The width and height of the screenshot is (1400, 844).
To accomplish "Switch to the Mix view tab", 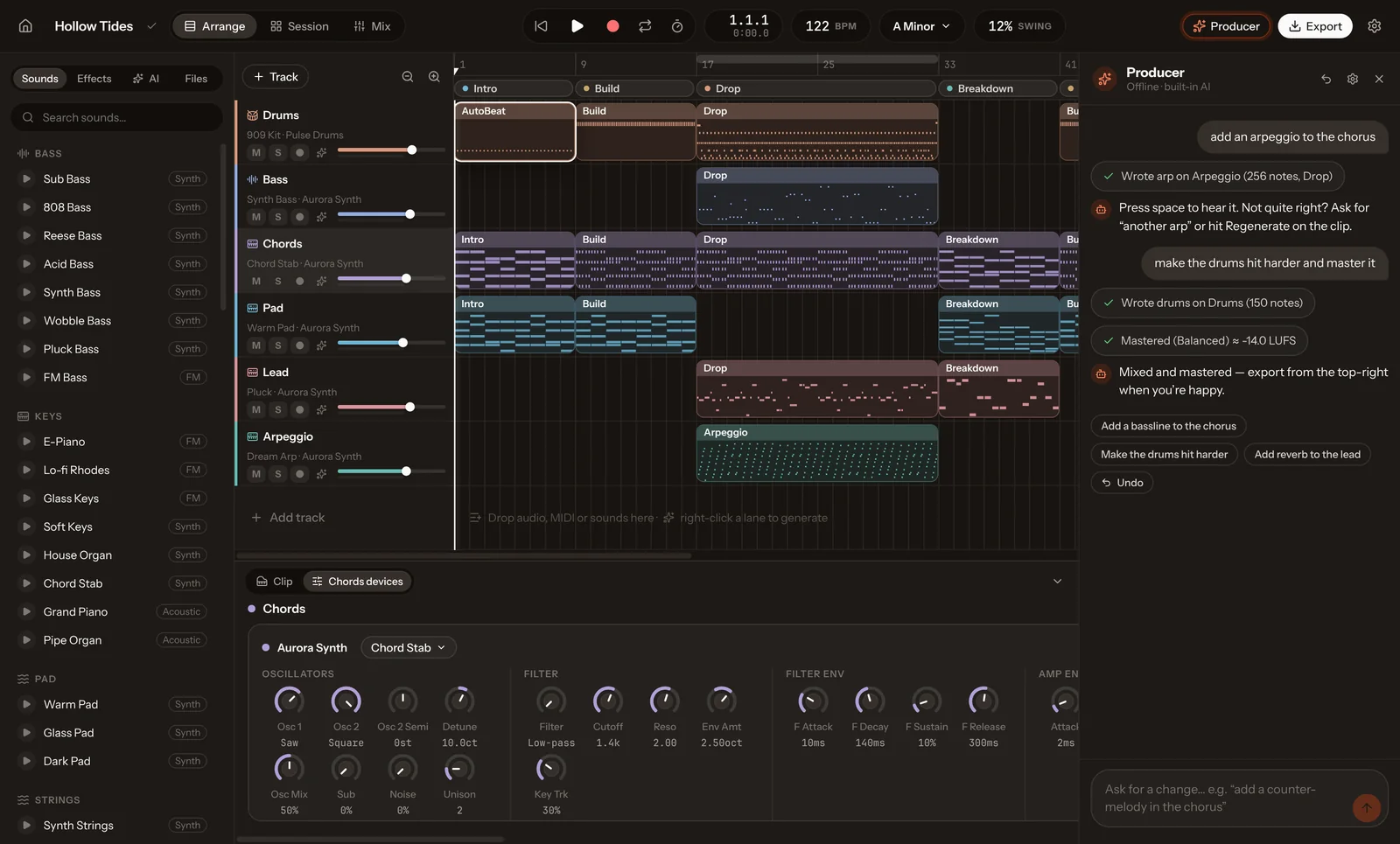I will pyautogui.click(x=372, y=26).
